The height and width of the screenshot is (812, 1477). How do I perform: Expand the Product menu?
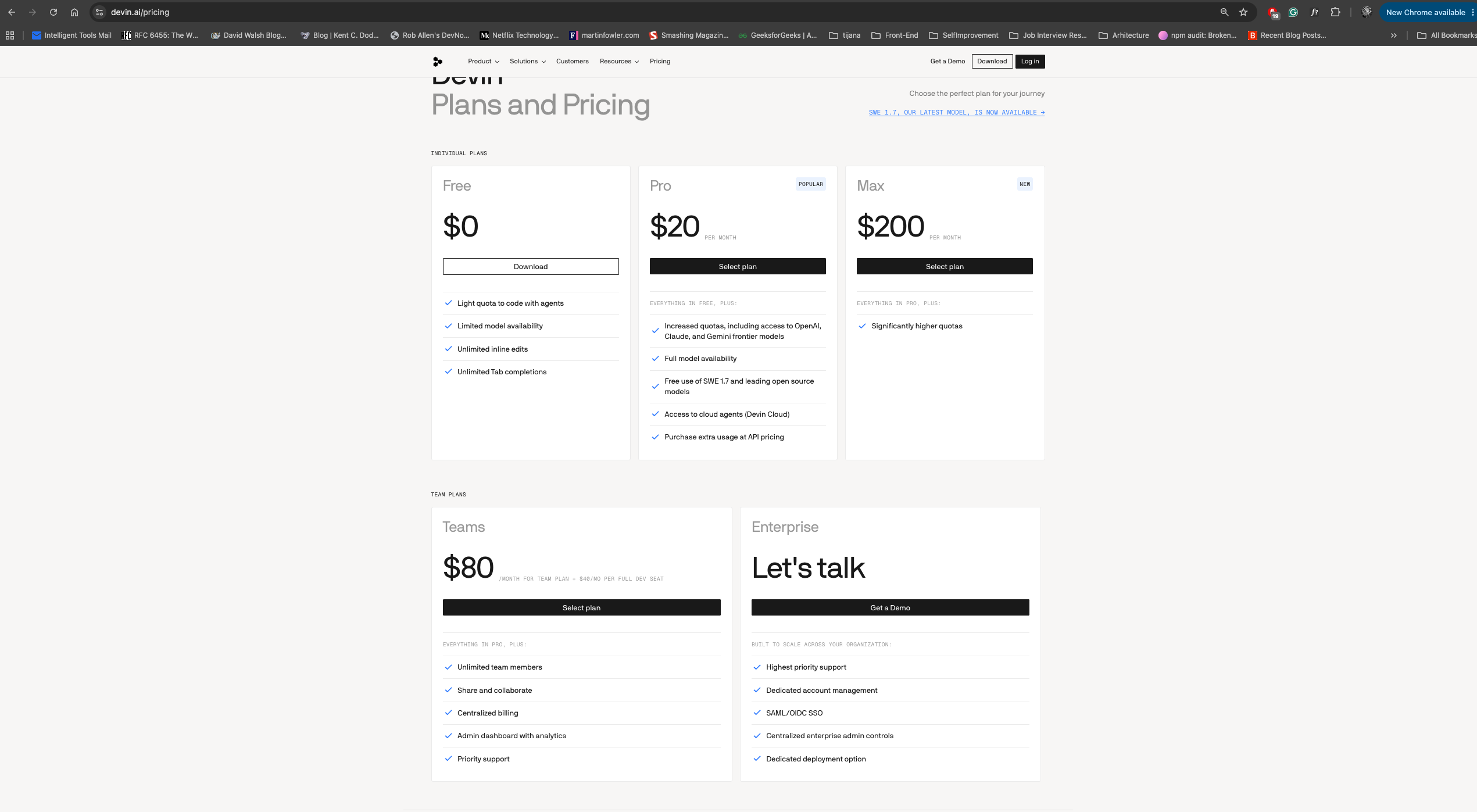tap(484, 62)
